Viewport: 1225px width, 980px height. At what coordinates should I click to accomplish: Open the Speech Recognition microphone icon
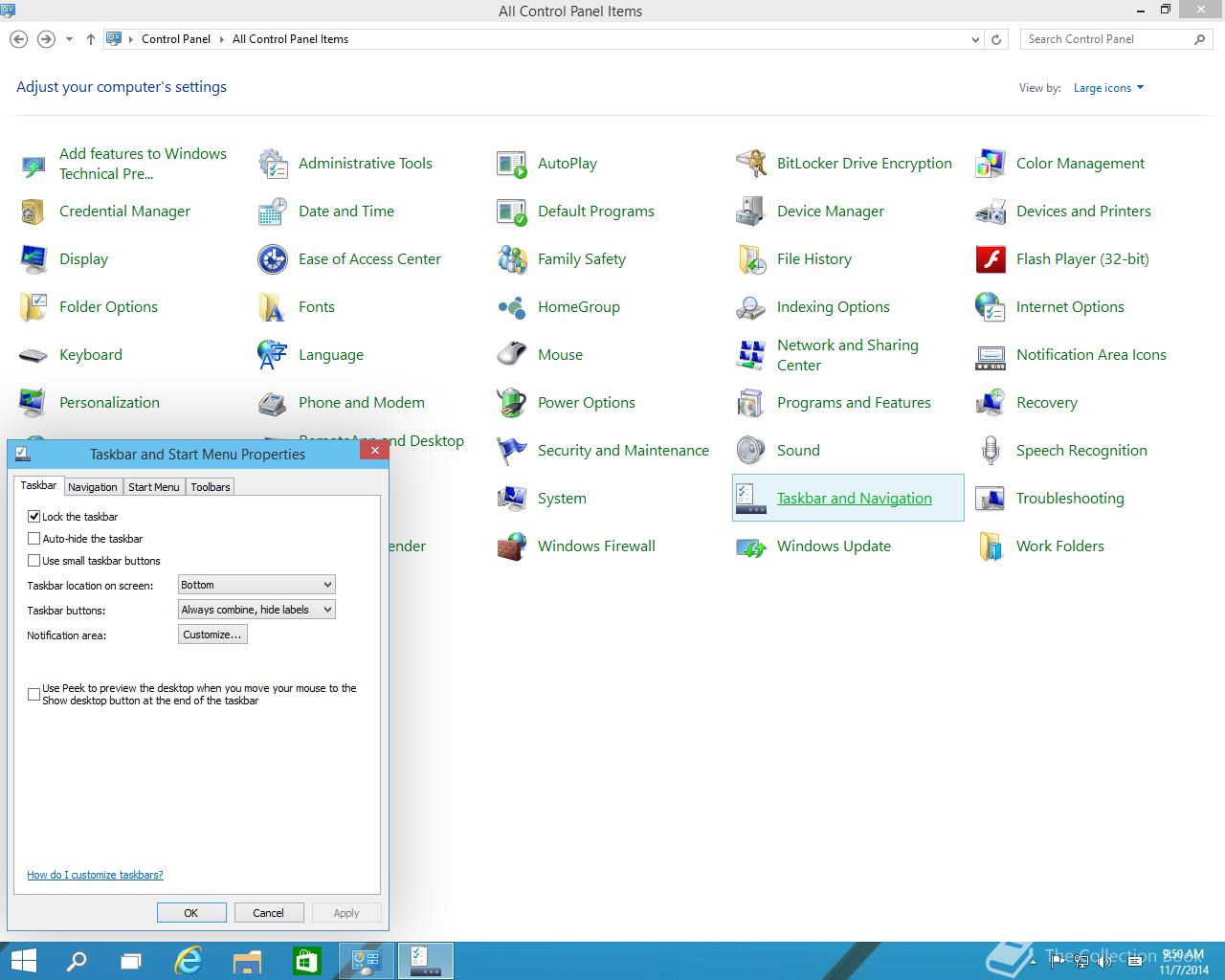click(x=991, y=451)
